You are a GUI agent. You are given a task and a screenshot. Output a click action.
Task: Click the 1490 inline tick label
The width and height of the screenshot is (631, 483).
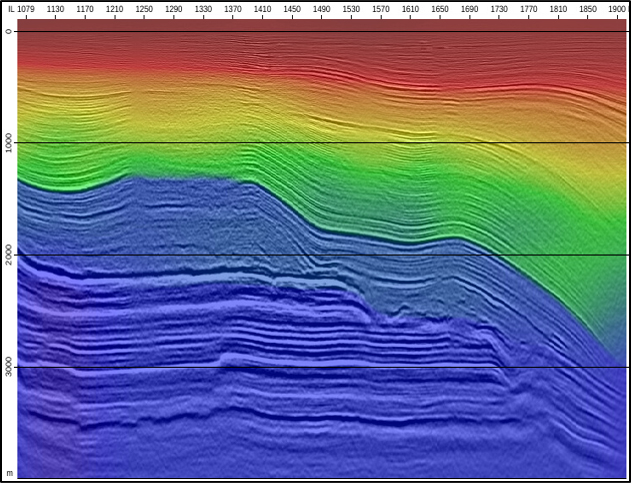point(321,9)
